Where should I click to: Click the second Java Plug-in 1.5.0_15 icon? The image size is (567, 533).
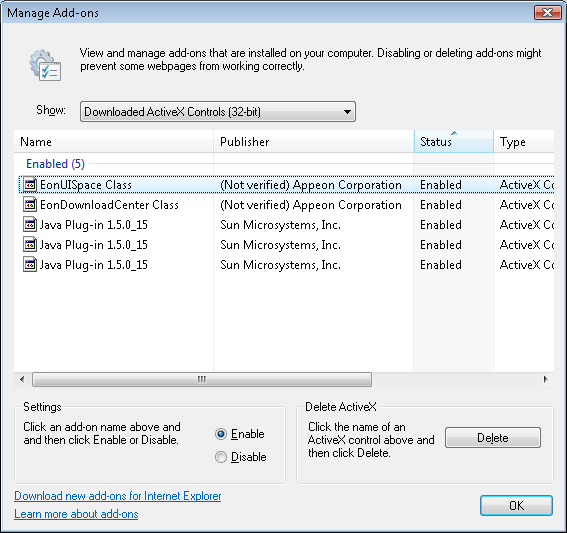[x=30, y=244]
